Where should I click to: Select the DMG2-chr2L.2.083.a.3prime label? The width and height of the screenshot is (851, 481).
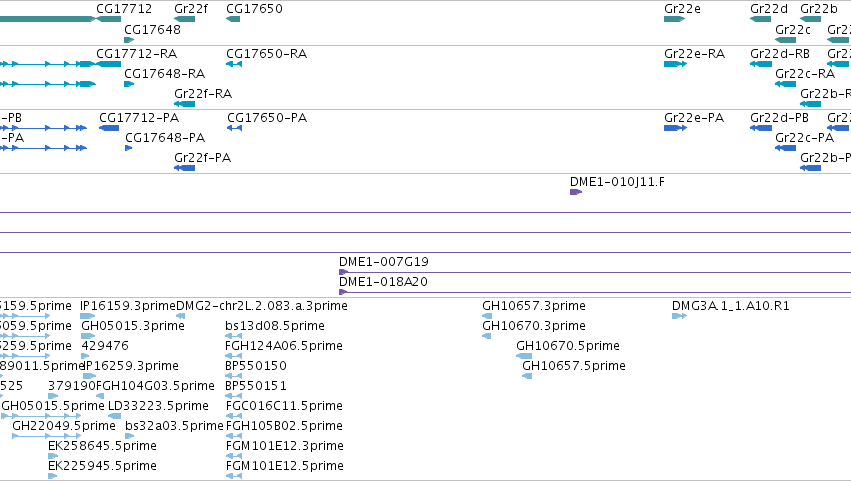[262, 306]
